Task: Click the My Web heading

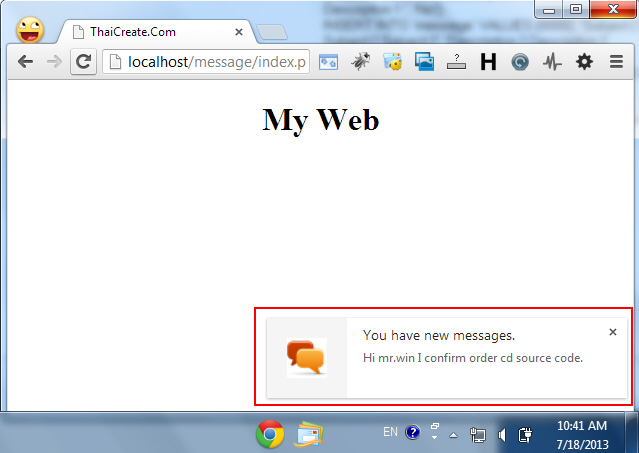Action: pos(321,120)
